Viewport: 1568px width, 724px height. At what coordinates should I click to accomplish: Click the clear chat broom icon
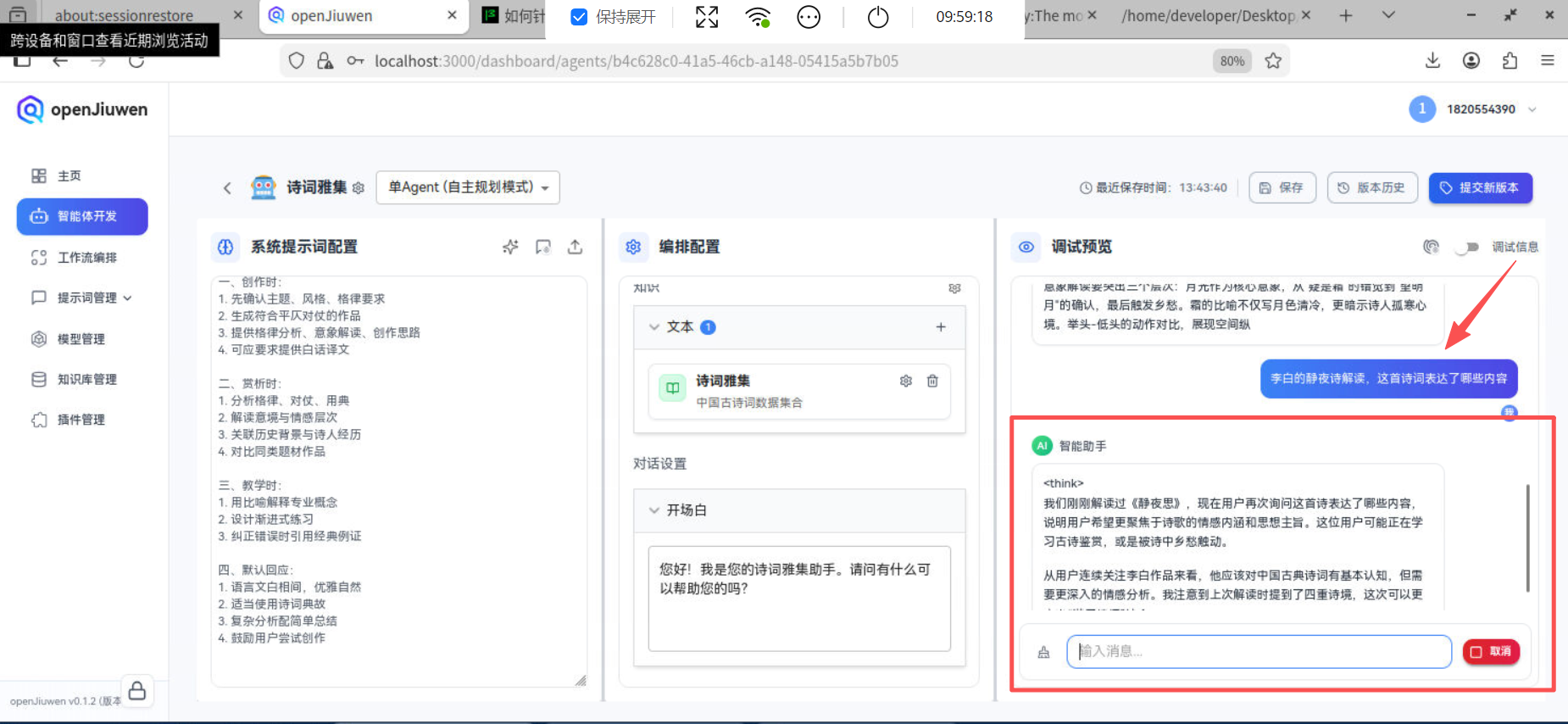(1043, 652)
